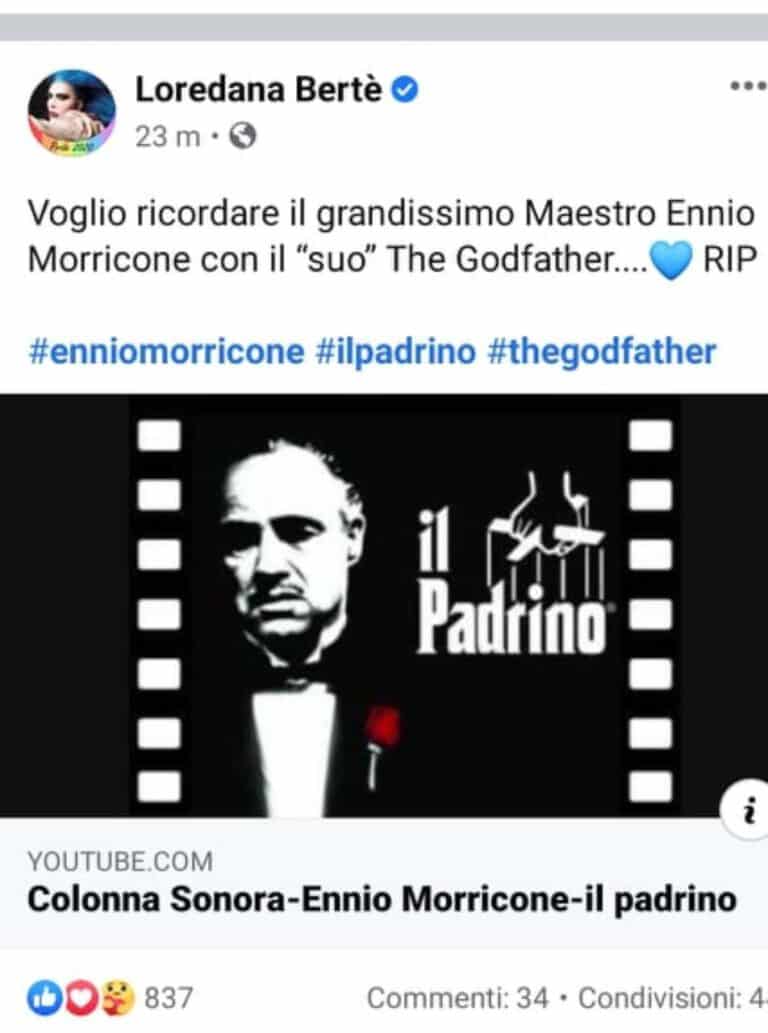The image size is (768, 1033).
Task: Open the three-dot post options menu
Action: tap(749, 86)
